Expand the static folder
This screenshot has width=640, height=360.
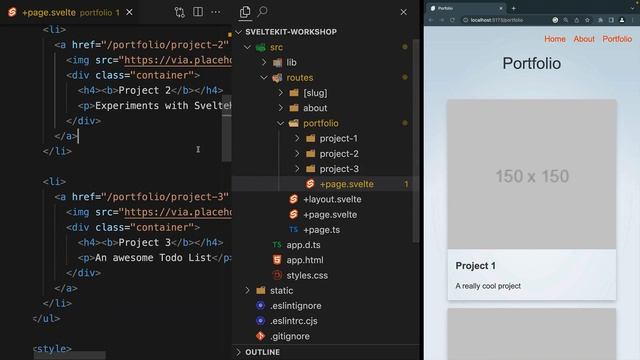[247, 291]
